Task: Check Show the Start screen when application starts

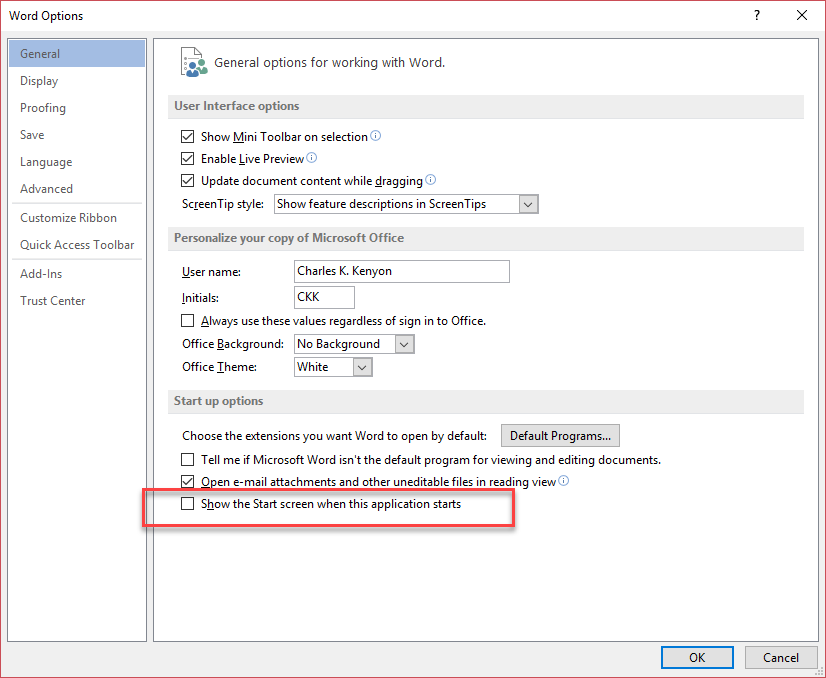Action: [x=188, y=504]
